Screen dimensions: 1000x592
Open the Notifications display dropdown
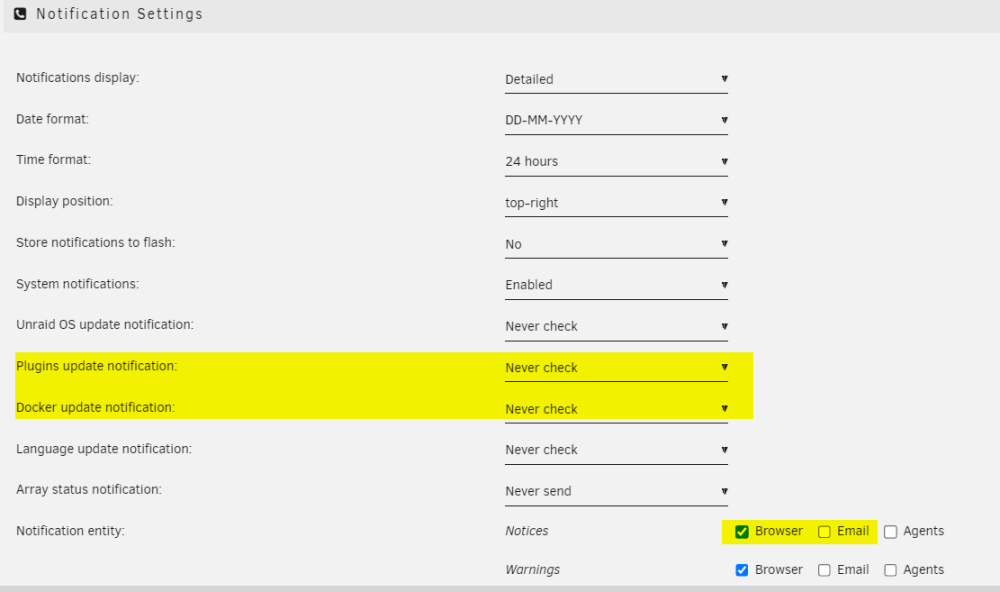616,80
